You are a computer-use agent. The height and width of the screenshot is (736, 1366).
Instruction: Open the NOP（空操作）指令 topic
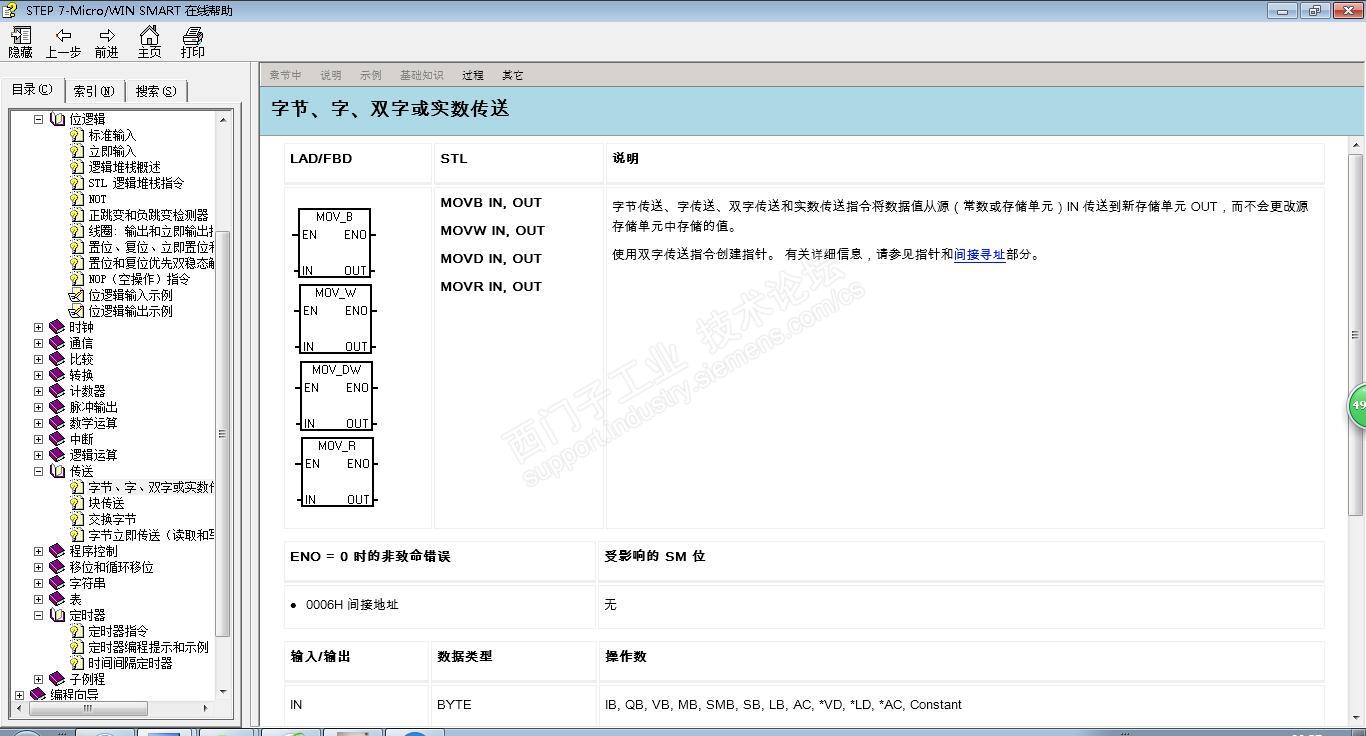[x=139, y=279]
